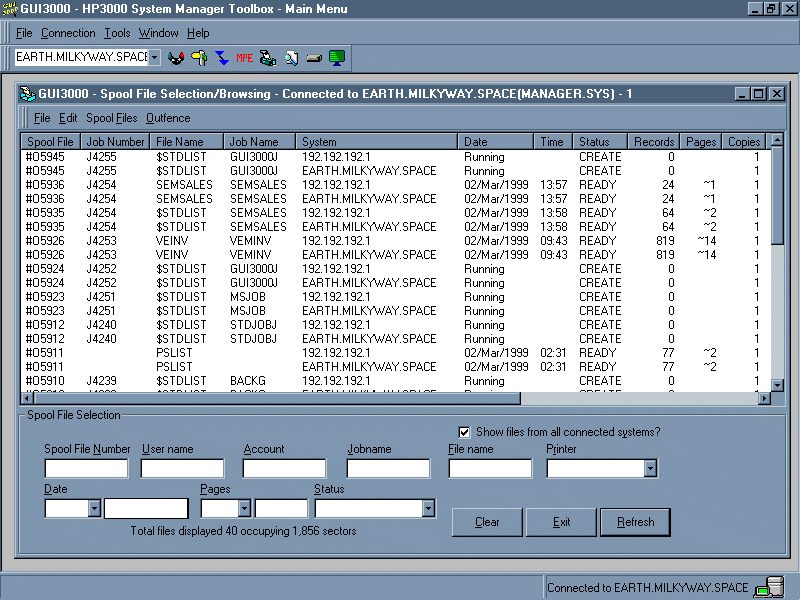Click the Clear button
Screen dimensions: 800x600
(487, 522)
